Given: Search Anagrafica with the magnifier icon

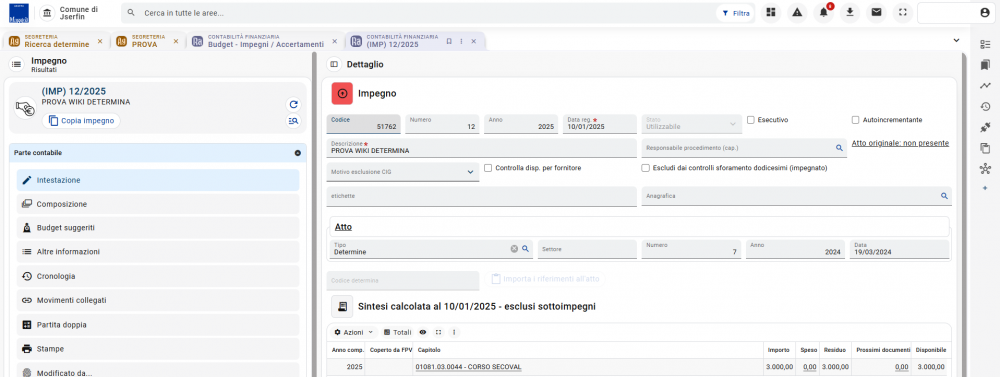Looking at the screenshot, I should [945, 196].
